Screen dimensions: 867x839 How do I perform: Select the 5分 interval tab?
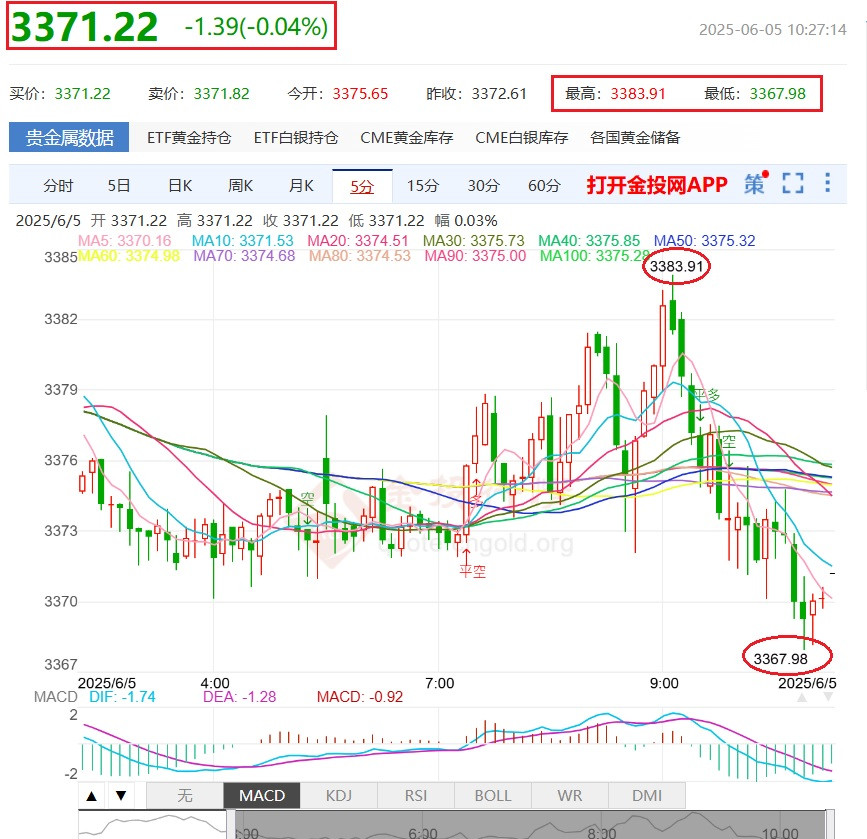click(362, 186)
